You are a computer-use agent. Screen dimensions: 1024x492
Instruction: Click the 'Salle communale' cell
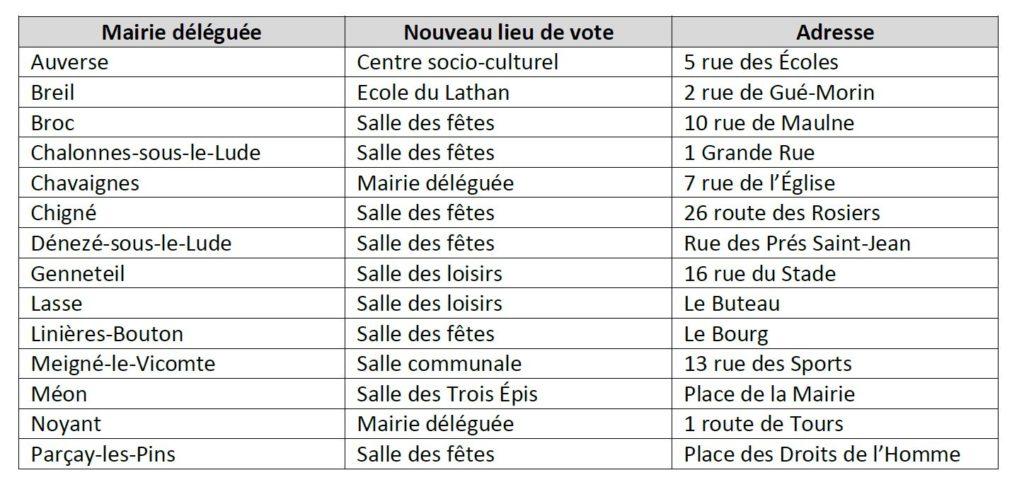point(508,364)
